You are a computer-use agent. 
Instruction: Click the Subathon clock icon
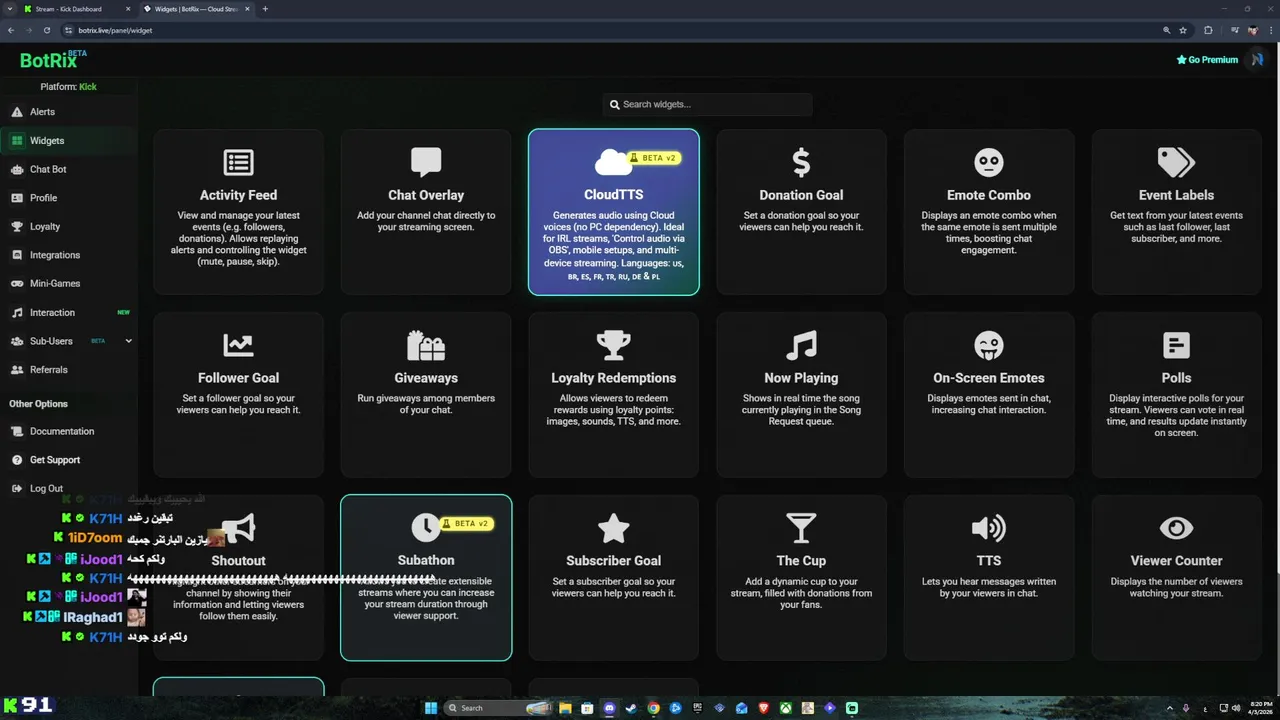[x=425, y=528]
